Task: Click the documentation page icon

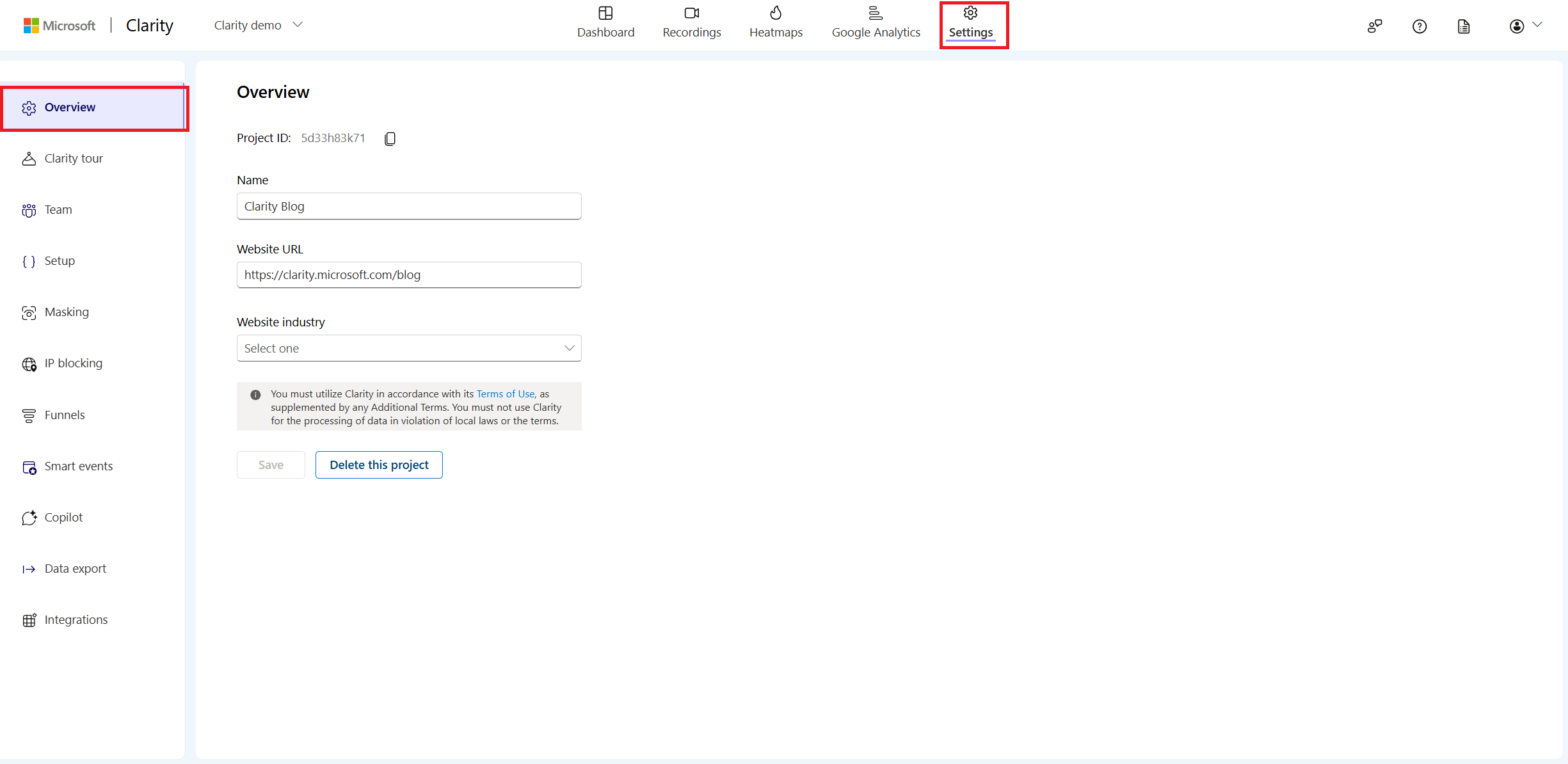Action: point(1463,26)
